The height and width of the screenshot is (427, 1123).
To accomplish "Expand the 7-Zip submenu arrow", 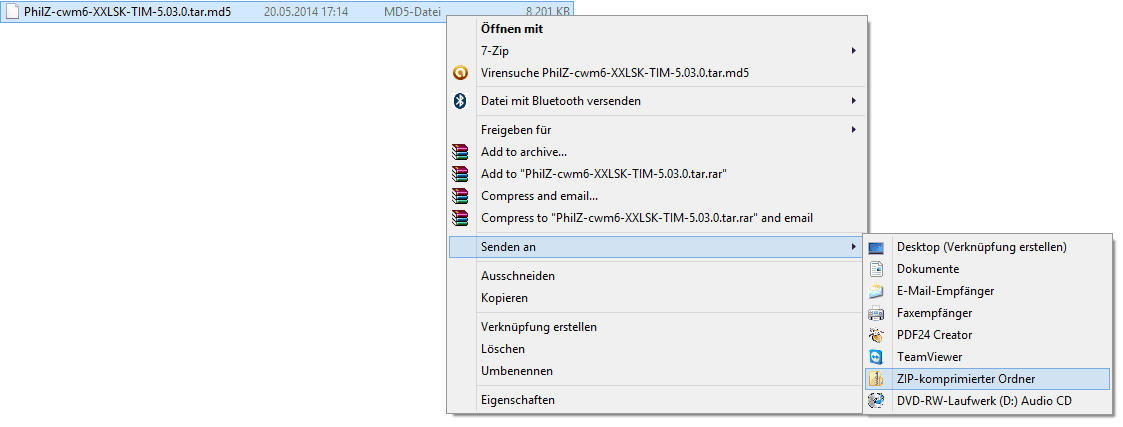I will (853, 50).
